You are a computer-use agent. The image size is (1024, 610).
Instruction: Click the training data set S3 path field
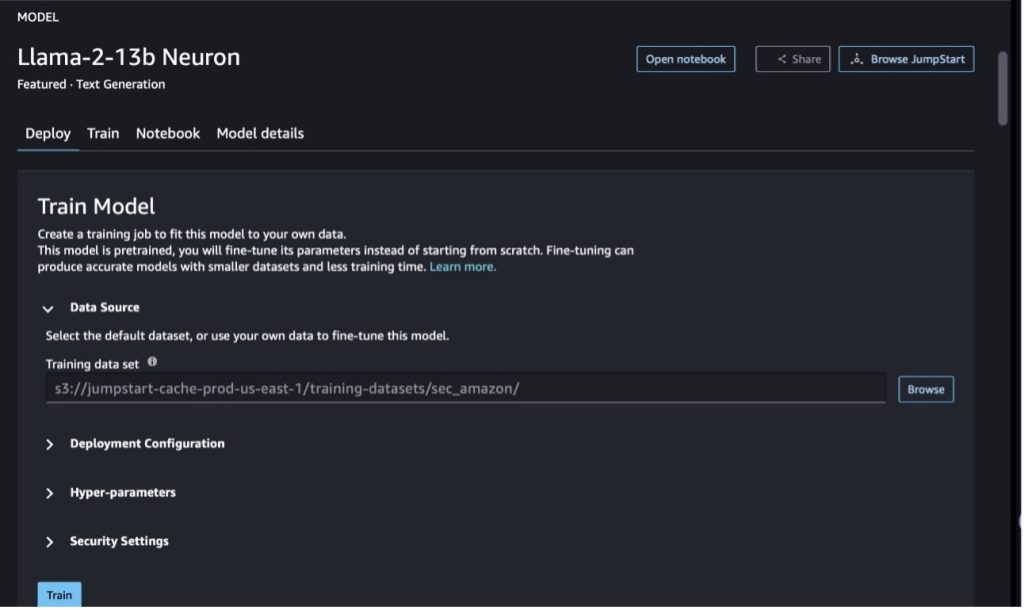pyautogui.click(x=466, y=389)
